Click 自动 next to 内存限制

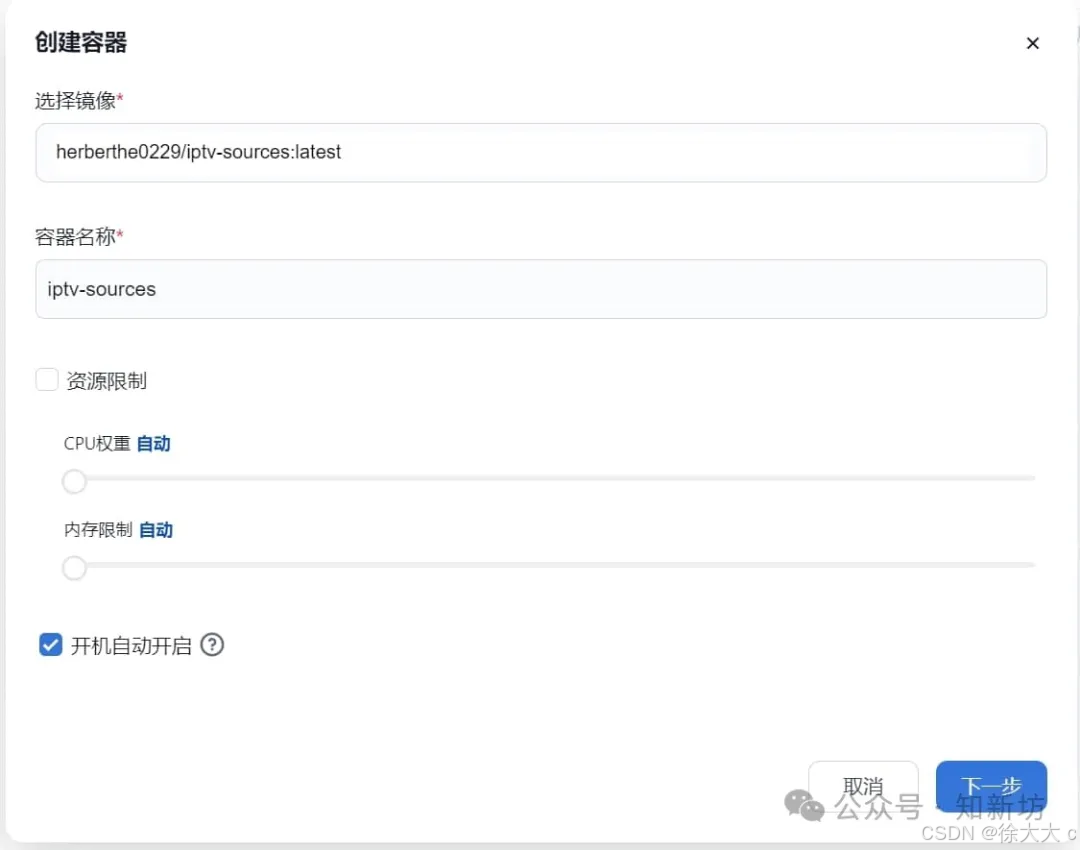[156, 530]
